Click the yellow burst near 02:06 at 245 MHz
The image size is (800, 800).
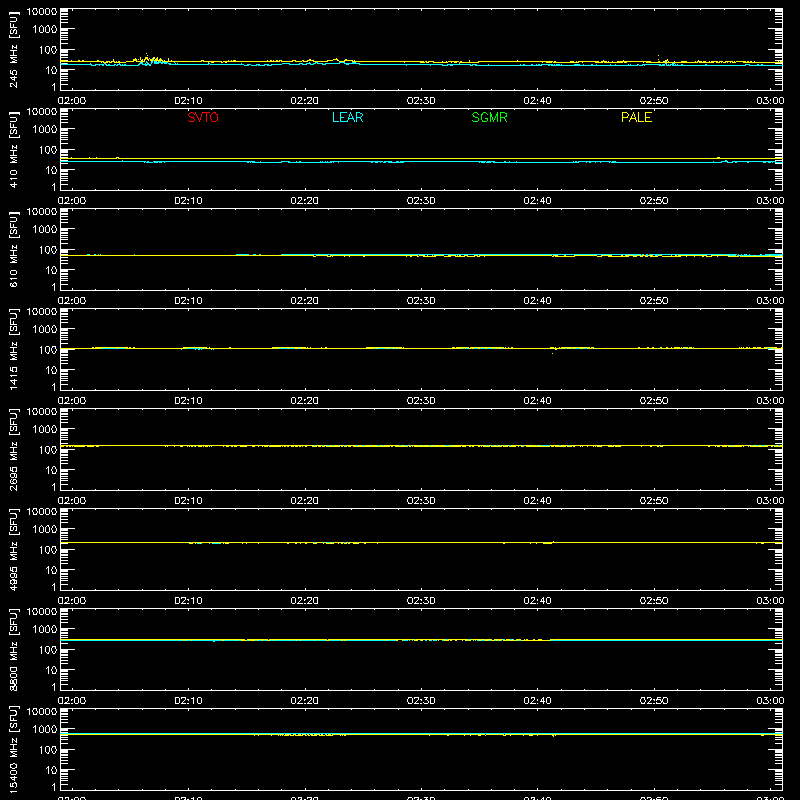(x=151, y=60)
